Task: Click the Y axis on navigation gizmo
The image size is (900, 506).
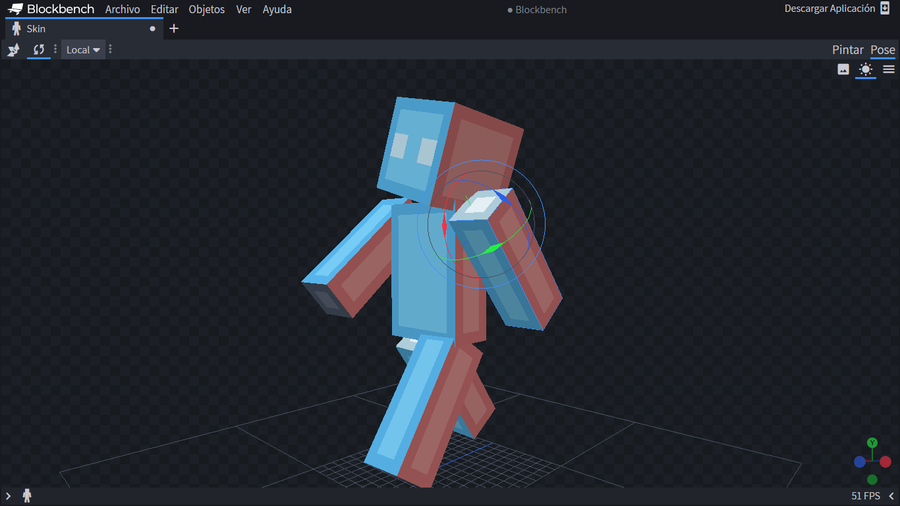Action: click(872, 443)
